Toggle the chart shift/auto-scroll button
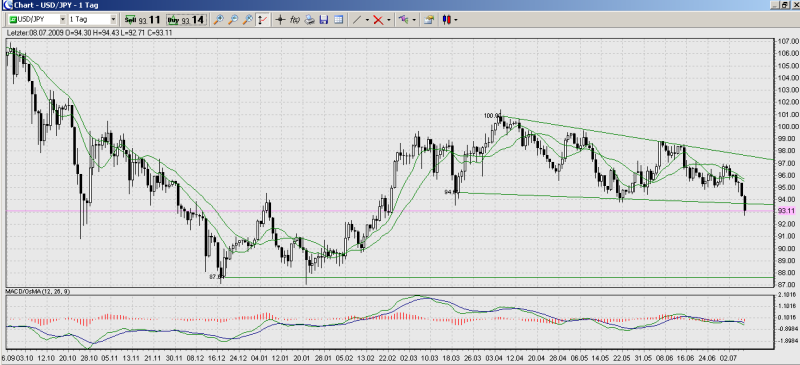Screen dimensions: 800x365 (x=262, y=20)
